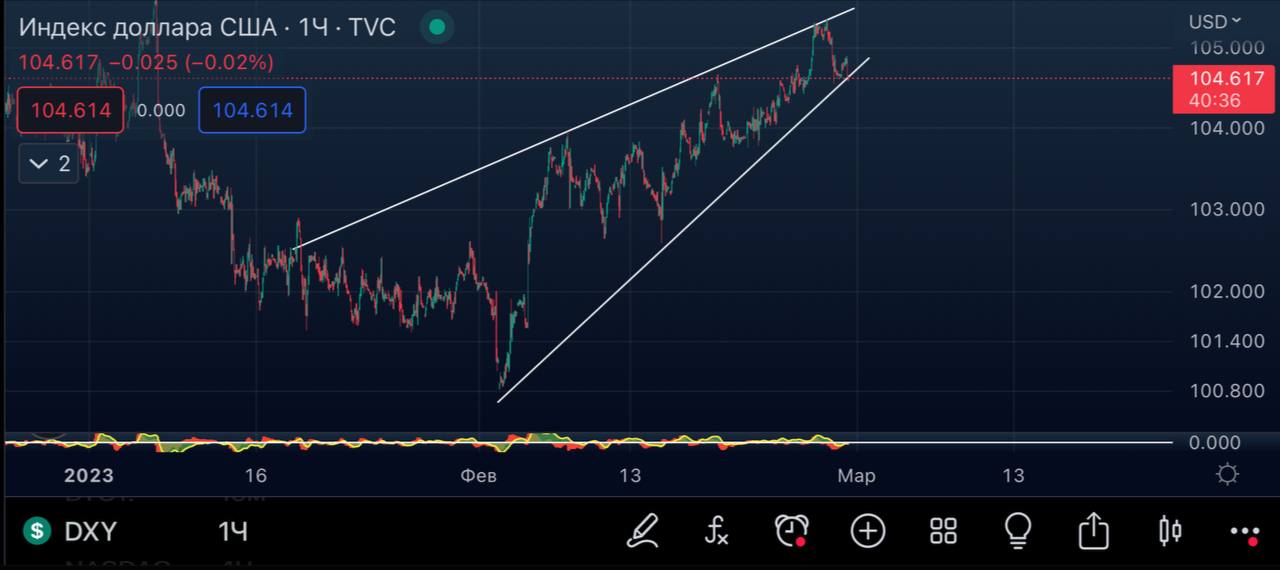
Task: Open the 1Ч interval selector in bottom bar
Action: click(233, 531)
